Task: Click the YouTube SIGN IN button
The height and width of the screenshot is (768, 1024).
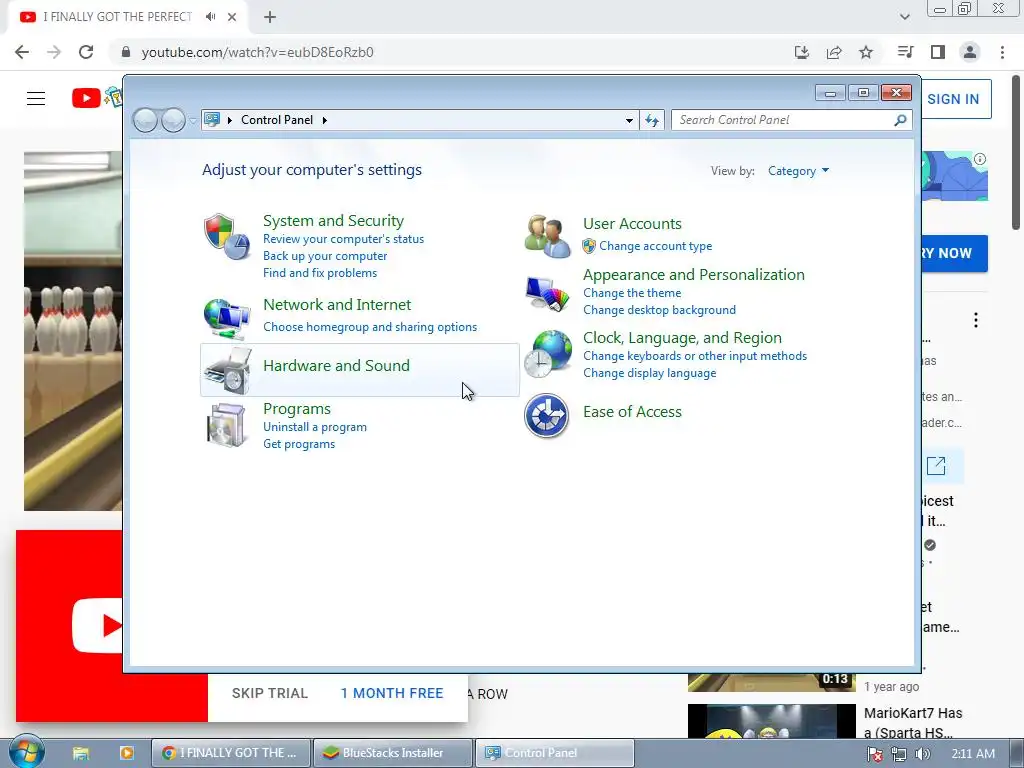Action: point(953,99)
